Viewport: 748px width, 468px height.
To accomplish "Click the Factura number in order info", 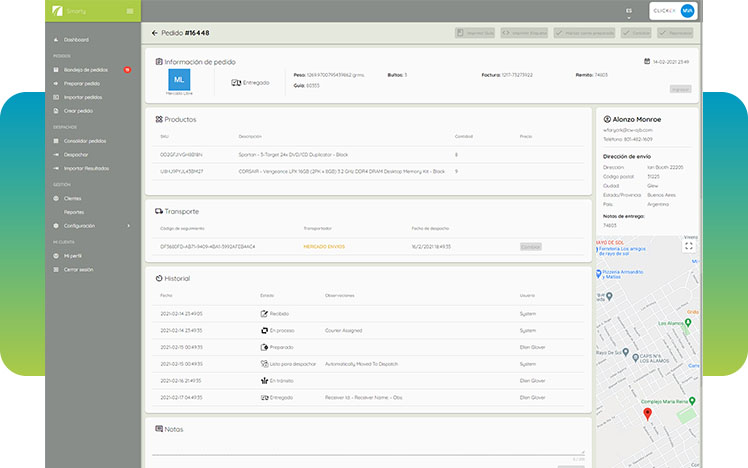I will coord(517,75).
